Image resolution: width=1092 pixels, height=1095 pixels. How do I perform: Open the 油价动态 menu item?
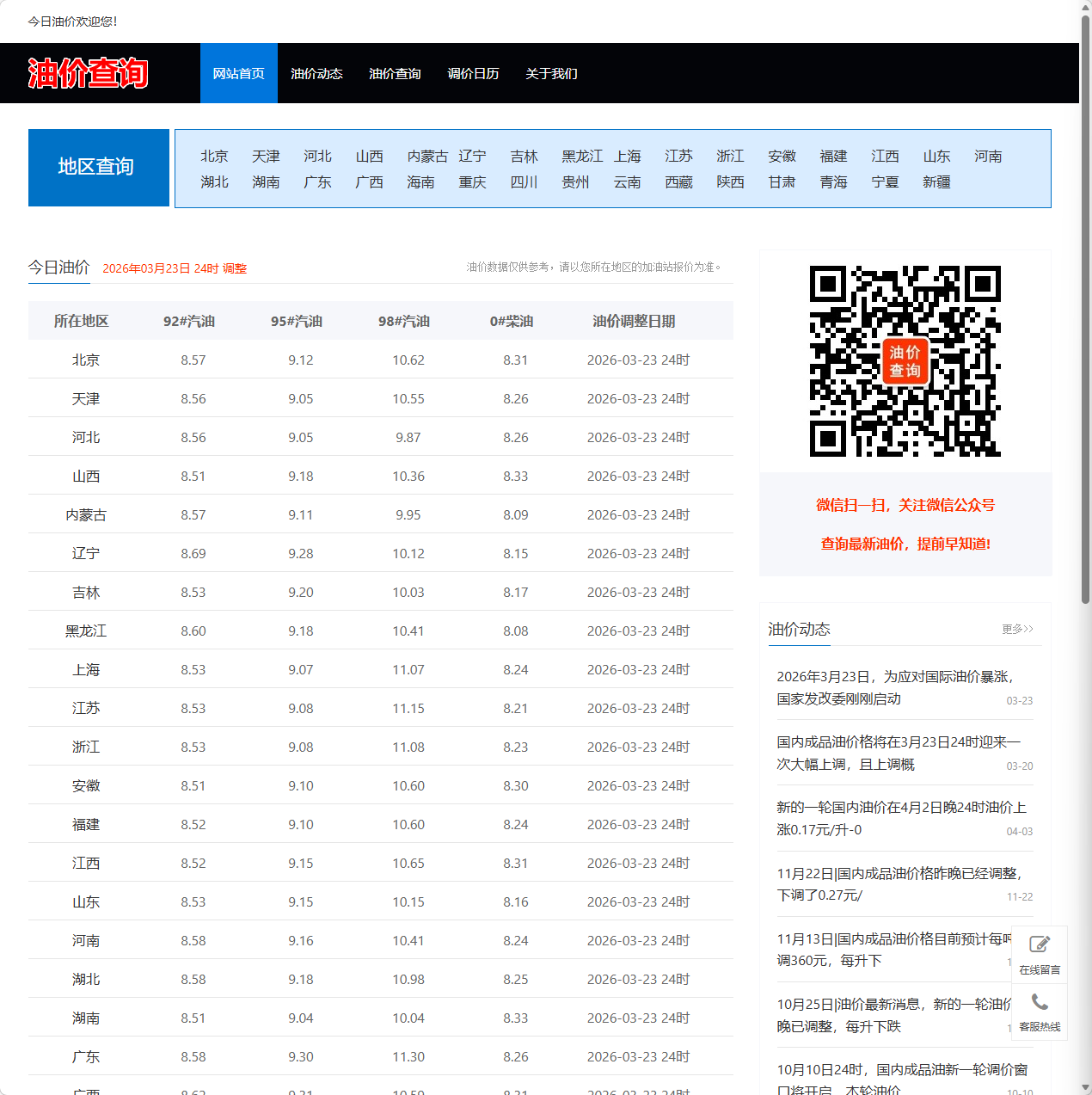point(316,73)
